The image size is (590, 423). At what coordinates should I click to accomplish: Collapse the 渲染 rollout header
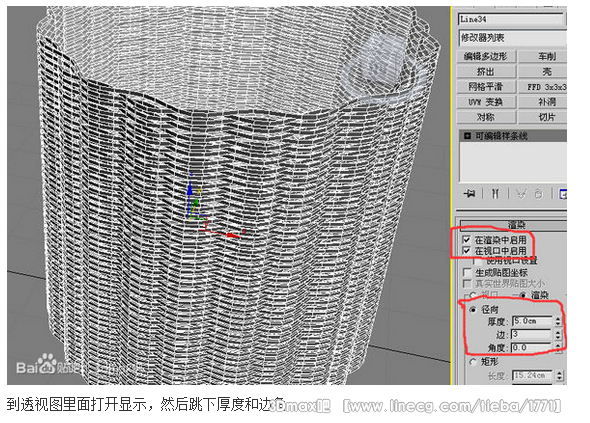click(513, 225)
